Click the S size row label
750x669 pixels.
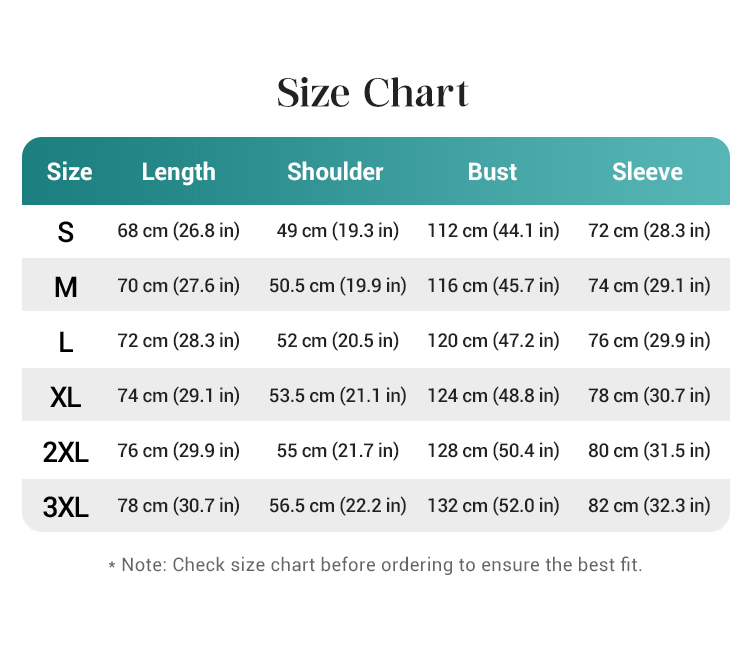pyautogui.click(x=66, y=232)
